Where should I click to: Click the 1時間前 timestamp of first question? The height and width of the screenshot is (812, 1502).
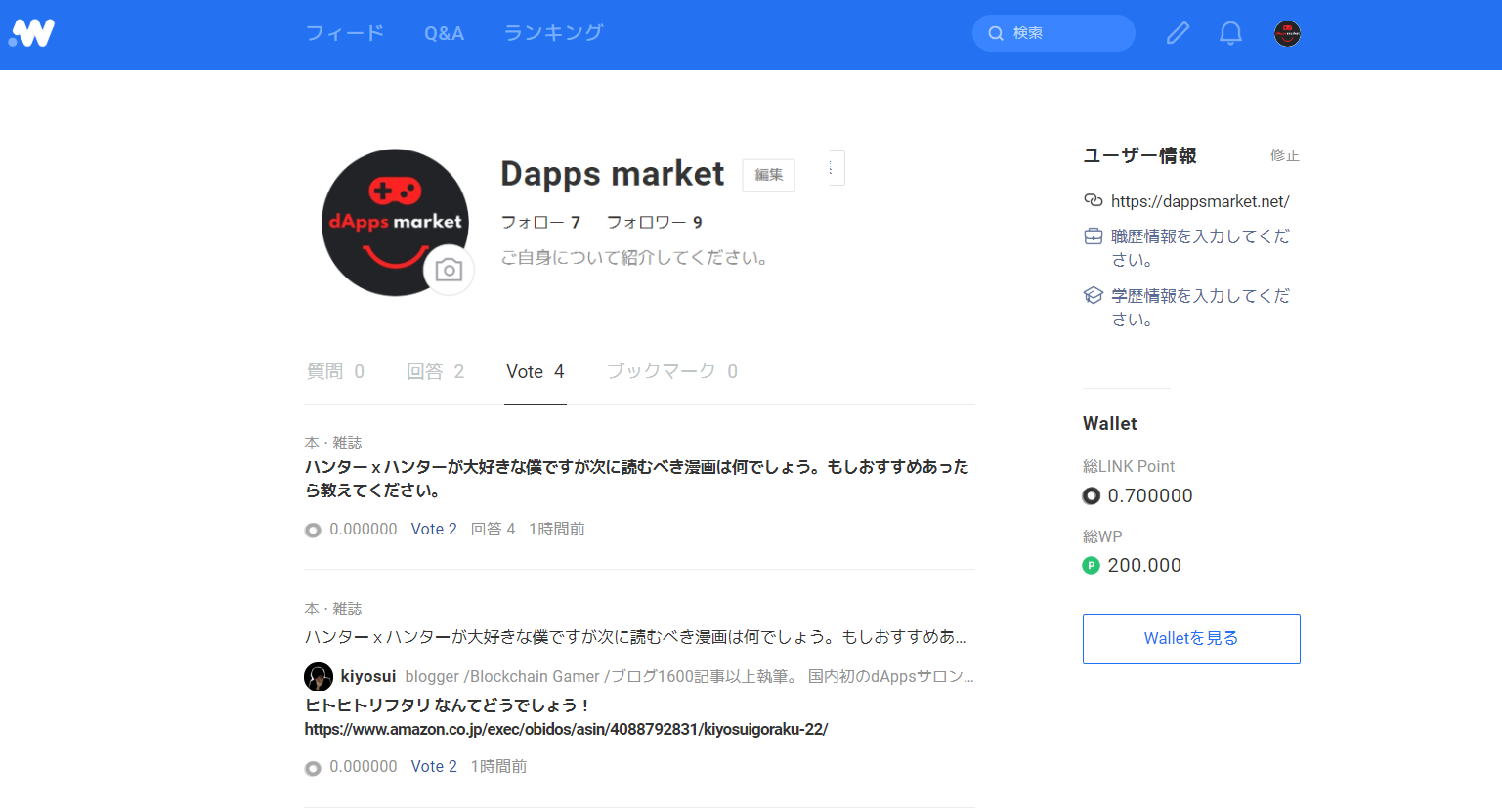(x=557, y=529)
